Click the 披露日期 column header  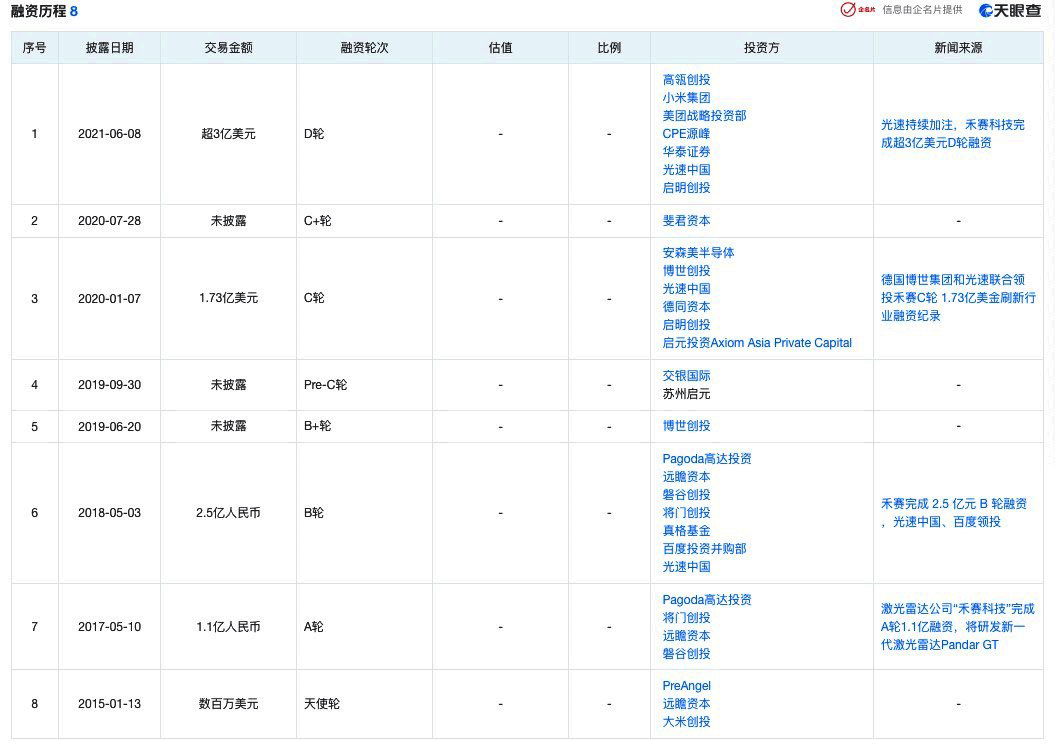coord(110,48)
